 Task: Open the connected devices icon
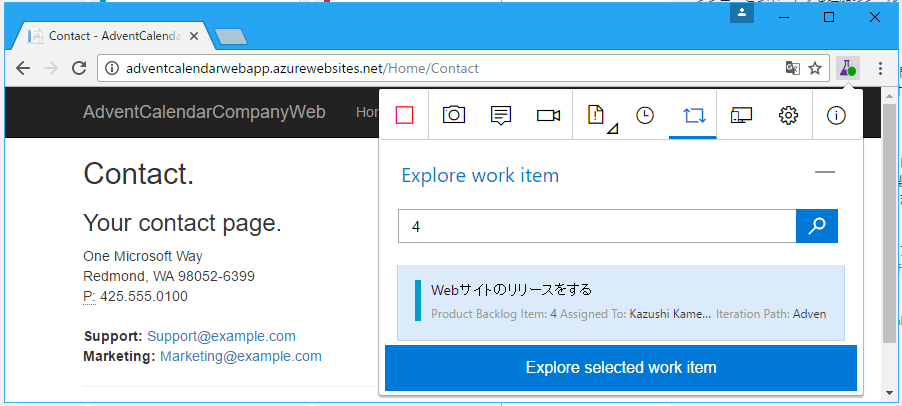[x=741, y=115]
